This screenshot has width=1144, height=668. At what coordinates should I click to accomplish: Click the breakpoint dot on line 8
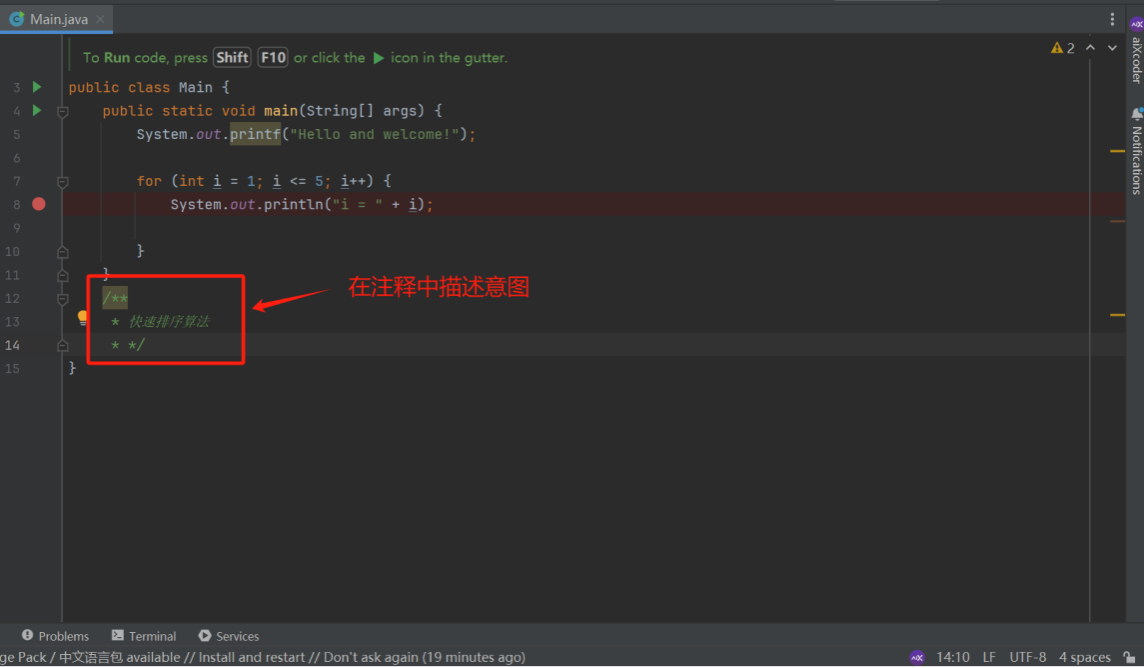[x=38, y=203]
